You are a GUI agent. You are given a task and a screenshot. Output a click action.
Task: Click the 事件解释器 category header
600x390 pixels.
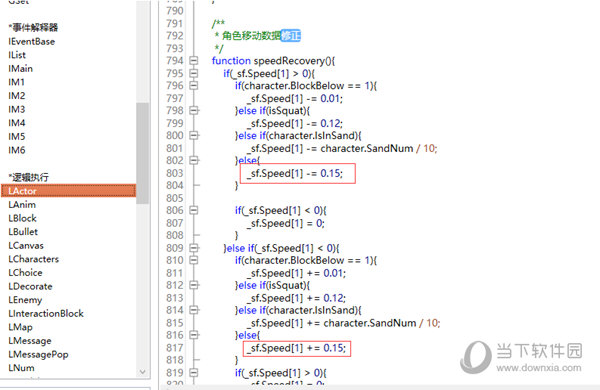coord(33,27)
